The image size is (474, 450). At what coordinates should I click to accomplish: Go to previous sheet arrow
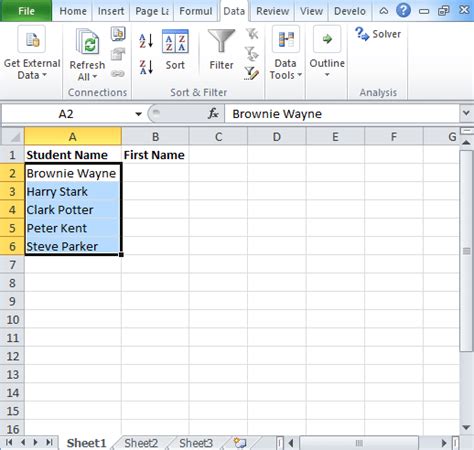tap(23, 443)
